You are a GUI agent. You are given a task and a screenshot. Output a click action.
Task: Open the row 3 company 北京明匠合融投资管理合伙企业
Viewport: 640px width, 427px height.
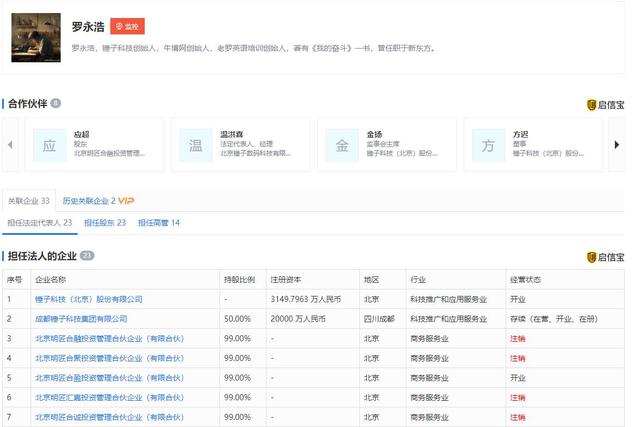pos(109,338)
